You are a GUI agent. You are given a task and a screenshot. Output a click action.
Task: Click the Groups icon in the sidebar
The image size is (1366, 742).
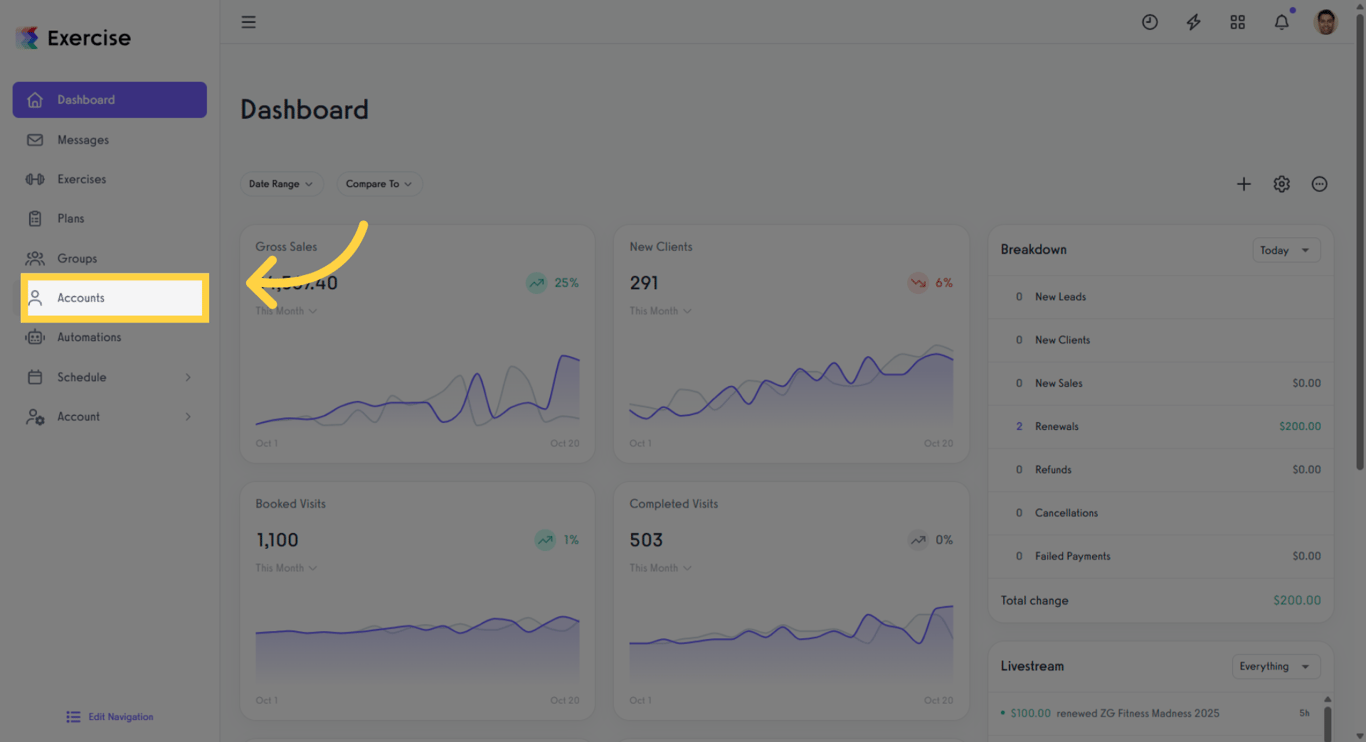pos(35,258)
